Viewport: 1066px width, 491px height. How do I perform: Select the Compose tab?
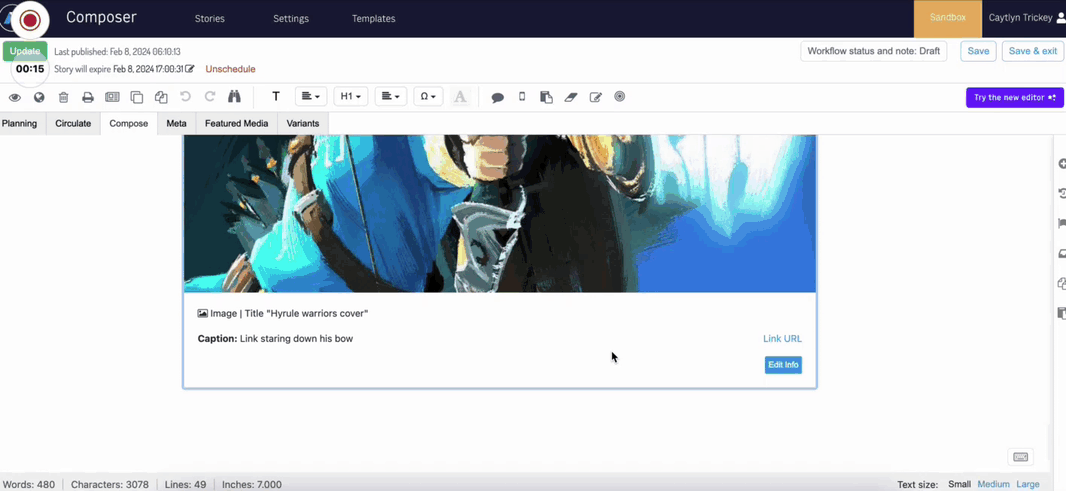(x=128, y=124)
